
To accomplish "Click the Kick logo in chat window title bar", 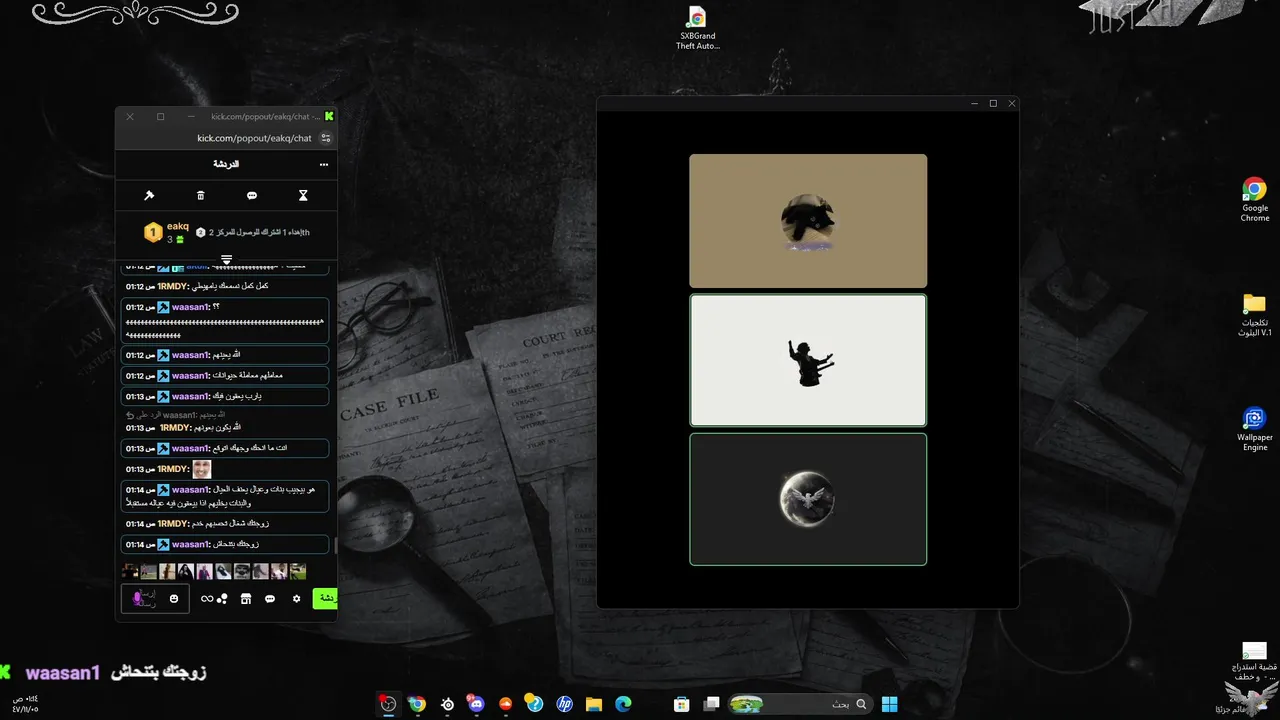I will [x=329, y=116].
